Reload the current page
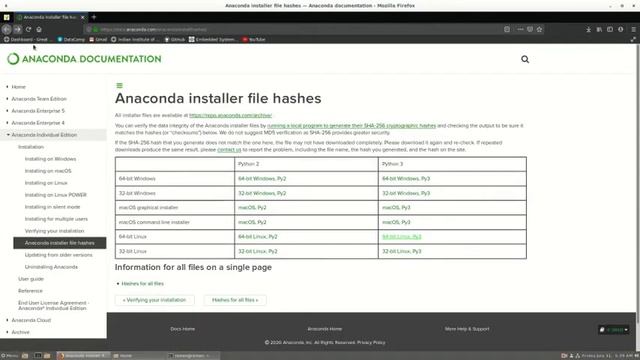This screenshot has height=360, width=640. coord(28,29)
